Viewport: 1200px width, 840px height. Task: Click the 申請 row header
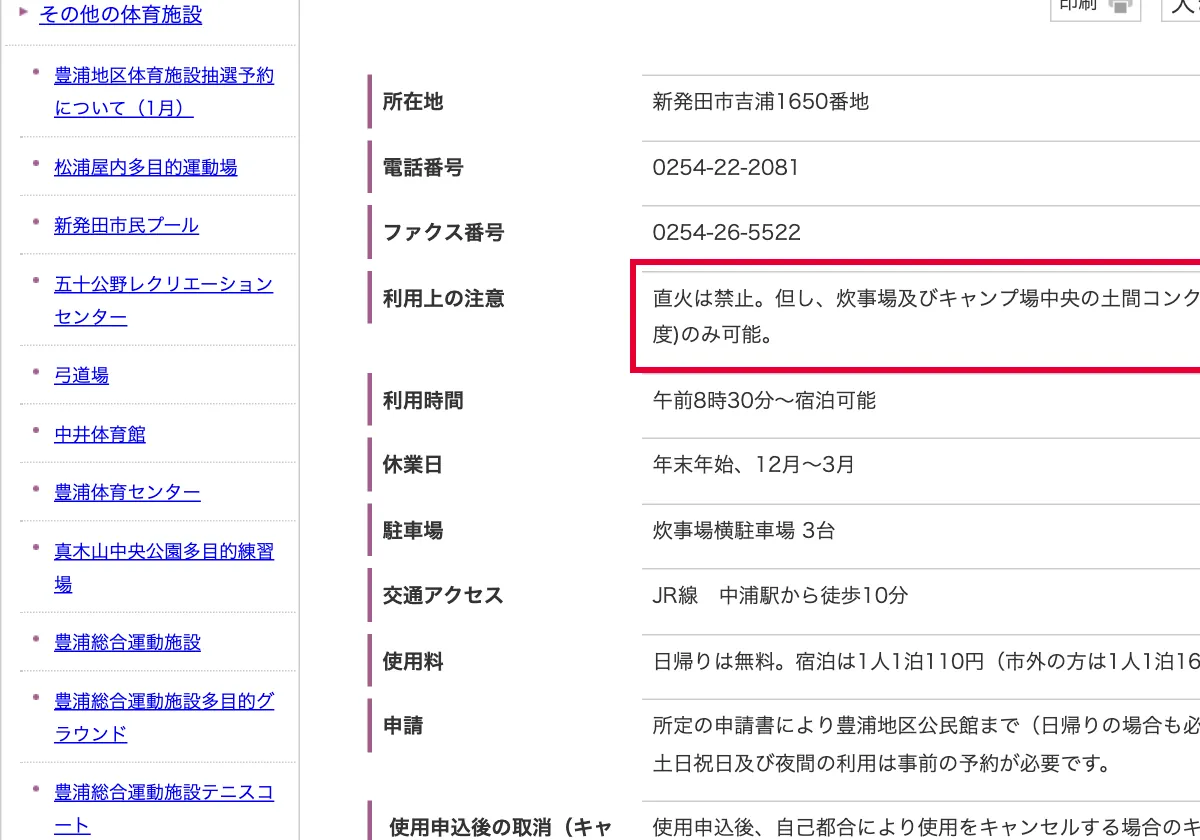tap(403, 726)
